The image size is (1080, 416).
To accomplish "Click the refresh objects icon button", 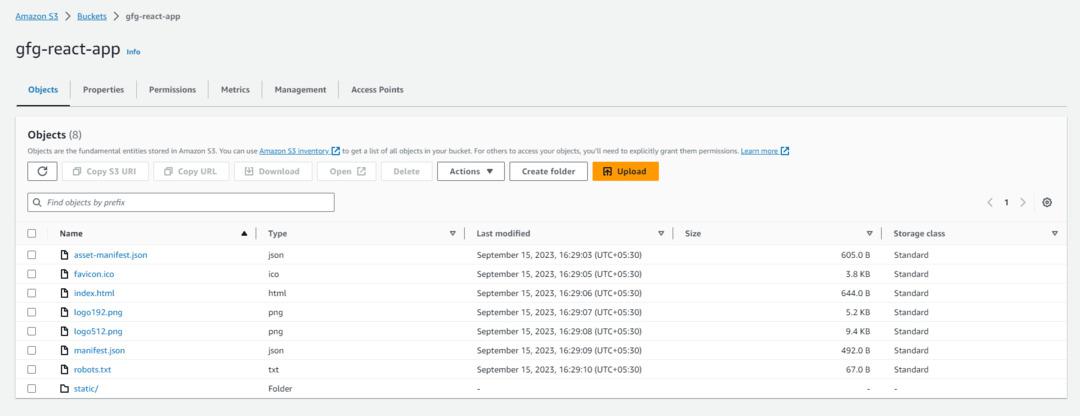I will click(x=42, y=171).
